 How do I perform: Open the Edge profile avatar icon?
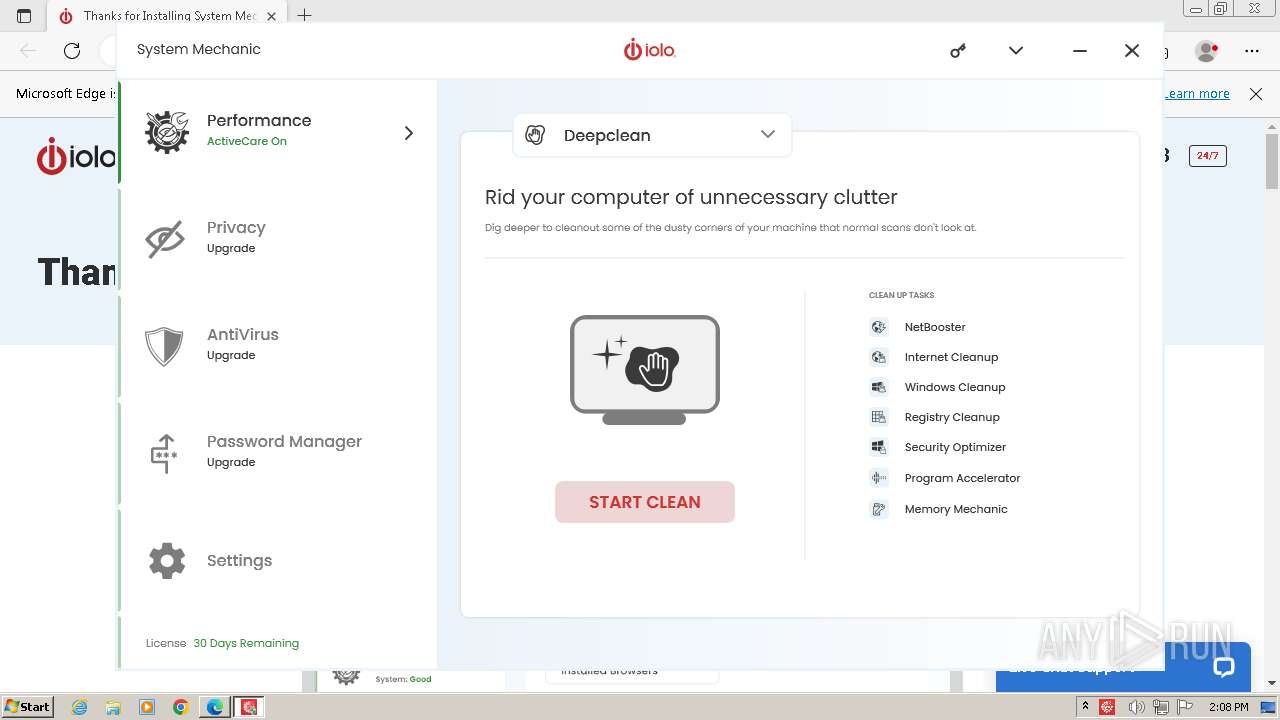1207,50
